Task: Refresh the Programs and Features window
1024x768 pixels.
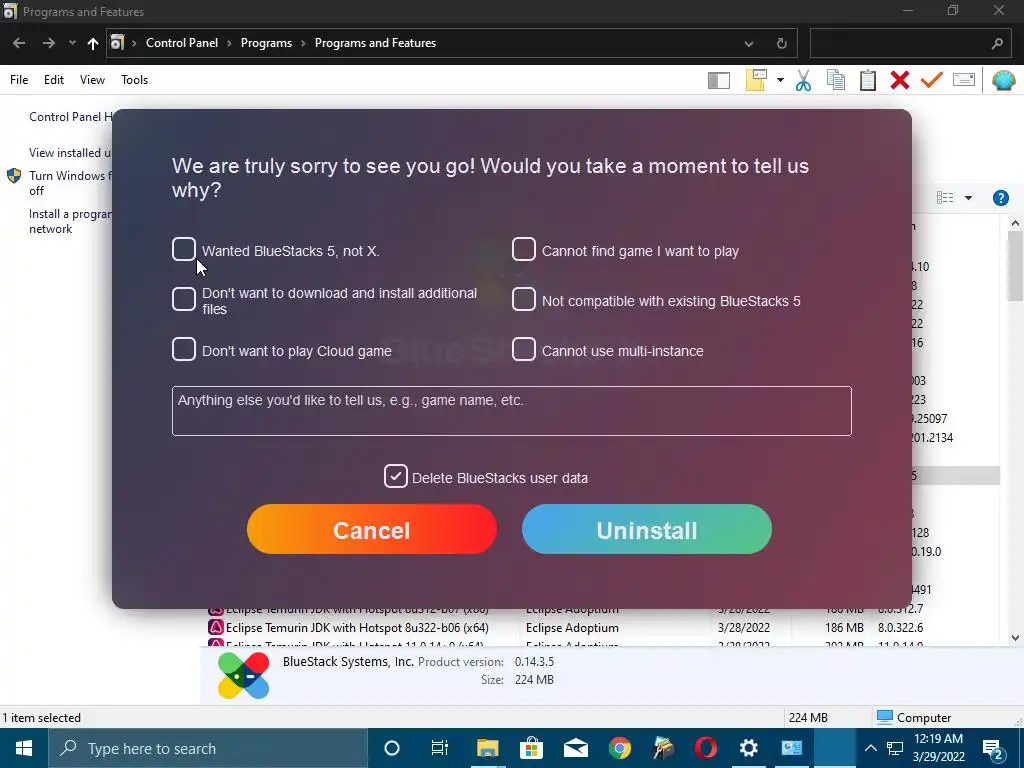Action: pos(782,44)
